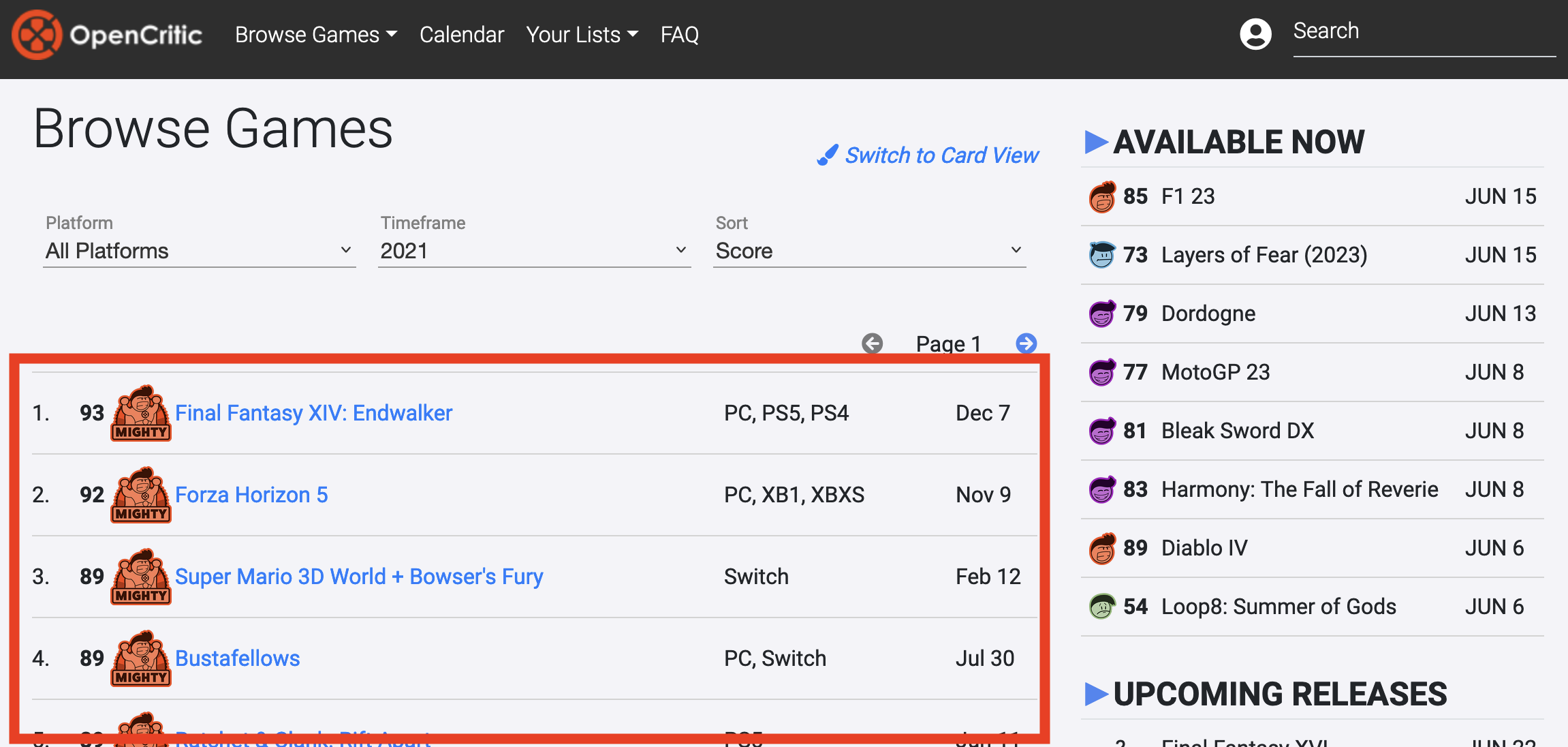Screen dimensions: 1568x747
Task: Click the Feb 12 release date
Action: pos(988,577)
